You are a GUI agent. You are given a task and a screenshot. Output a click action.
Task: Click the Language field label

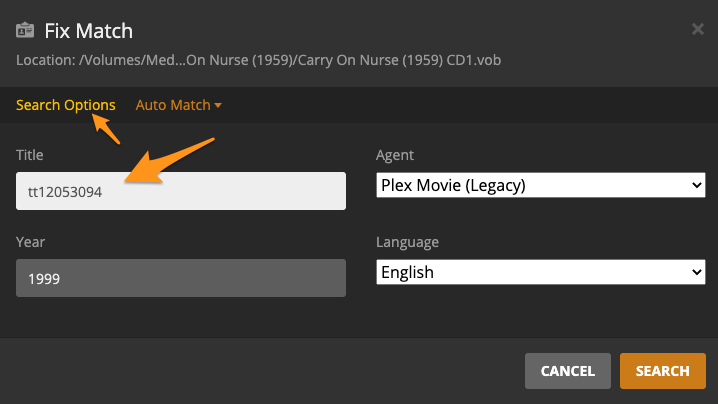point(407,242)
